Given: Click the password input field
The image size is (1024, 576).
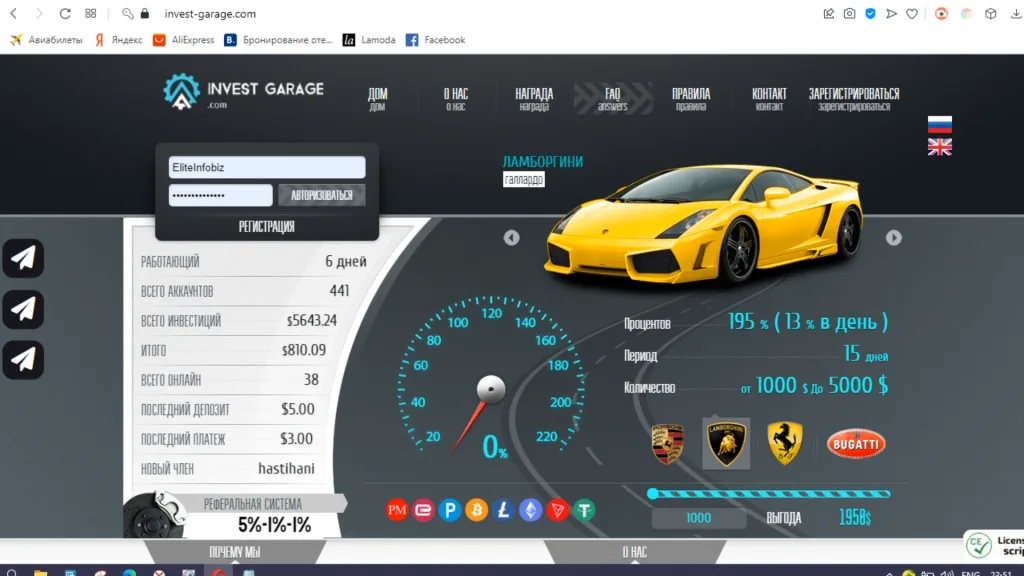Looking at the screenshot, I should click(x=220, y=195).
